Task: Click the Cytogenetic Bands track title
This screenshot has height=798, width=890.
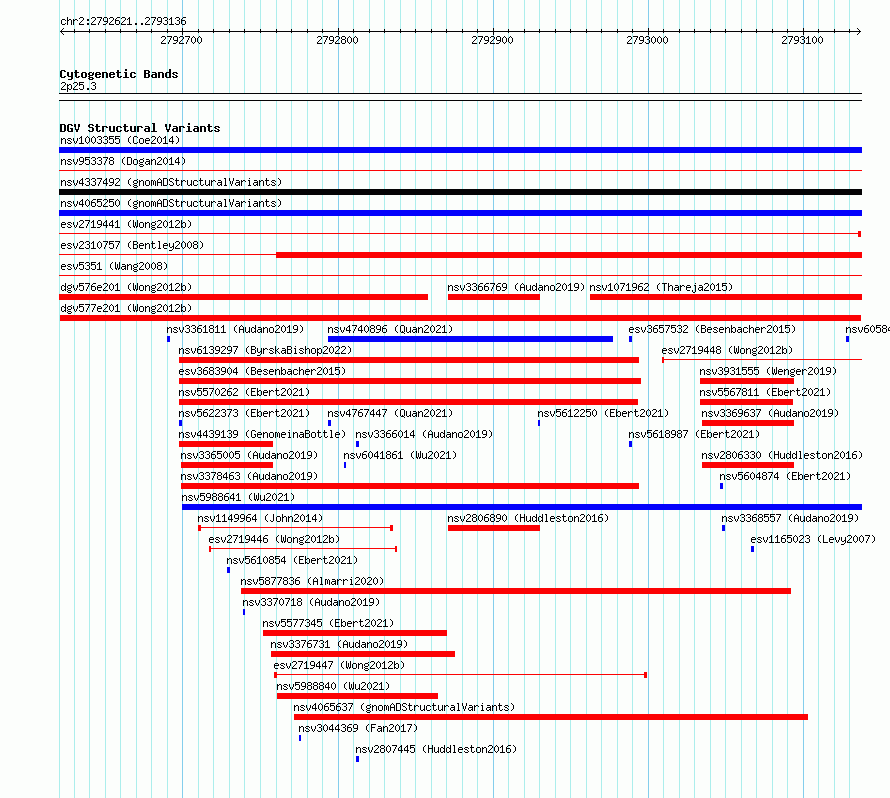Action: coord(119,74)
